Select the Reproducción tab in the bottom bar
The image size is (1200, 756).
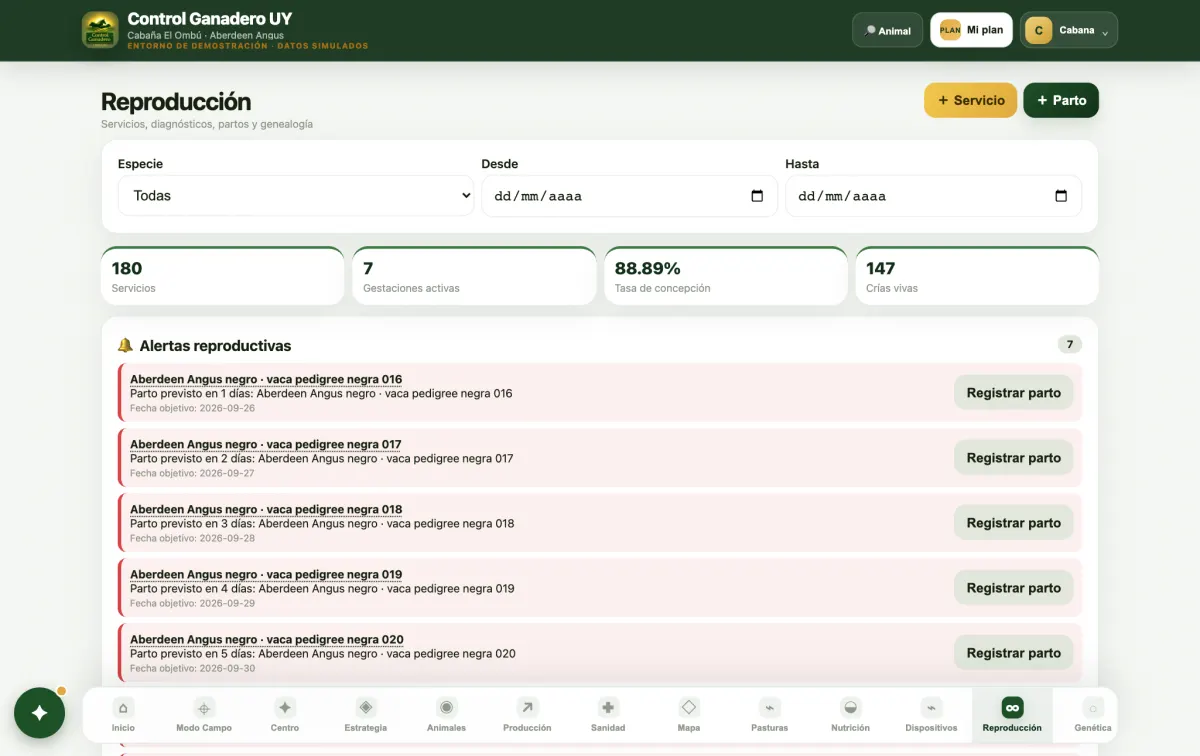(1012, 715)
